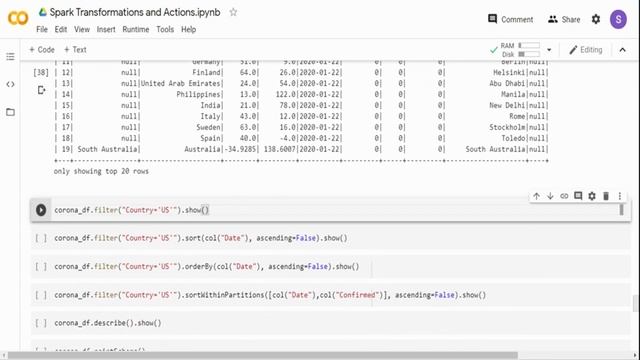
Task: Click the Google Drive file icon
Action: point(42,12)
